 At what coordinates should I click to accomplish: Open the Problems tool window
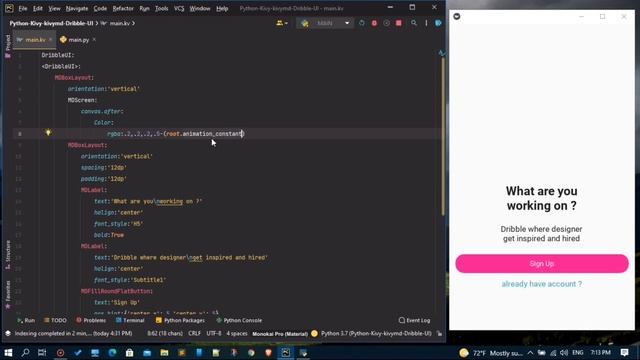(91, 320)
